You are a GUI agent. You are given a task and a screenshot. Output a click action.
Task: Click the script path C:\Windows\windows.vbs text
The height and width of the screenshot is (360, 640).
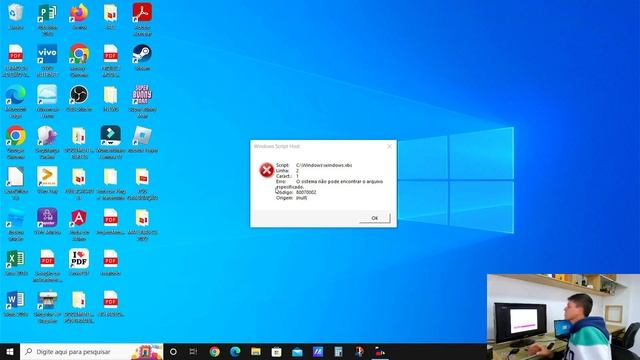pyautogui.click(x=324, y=165)
